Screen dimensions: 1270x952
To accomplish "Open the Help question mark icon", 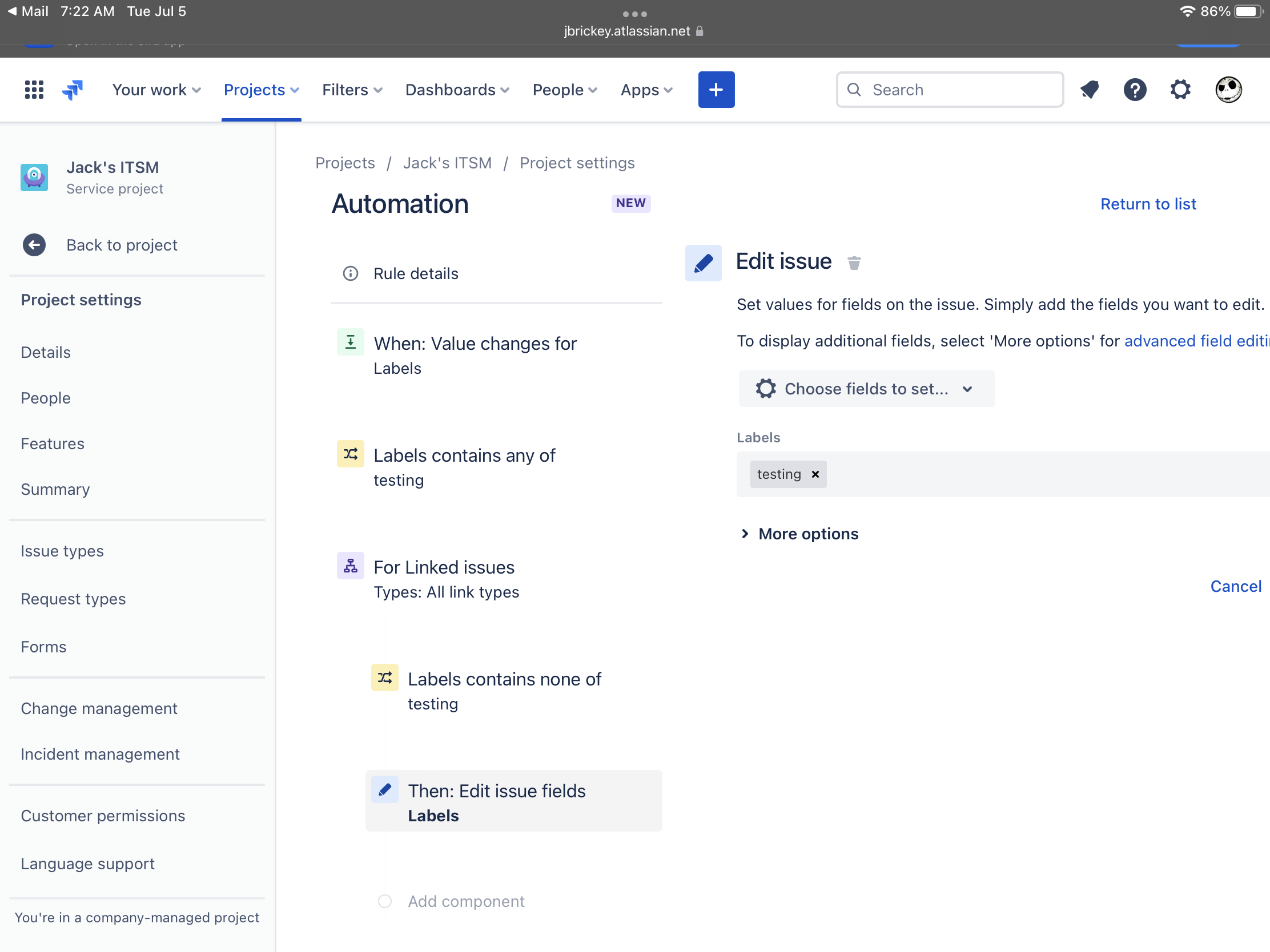I will pos(1135,90).
